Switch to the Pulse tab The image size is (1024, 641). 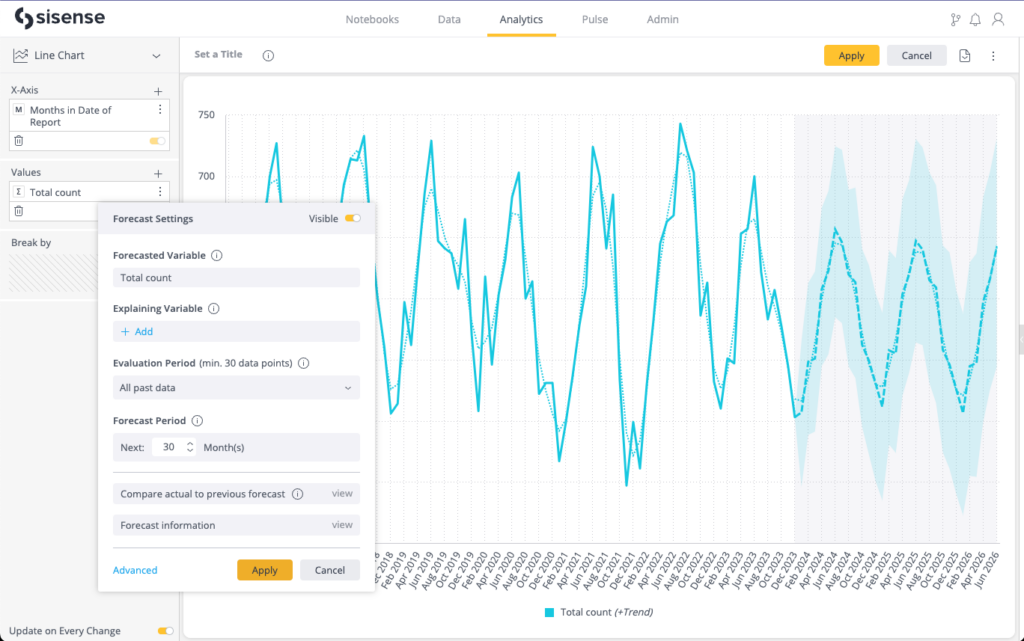coord(595,20)
